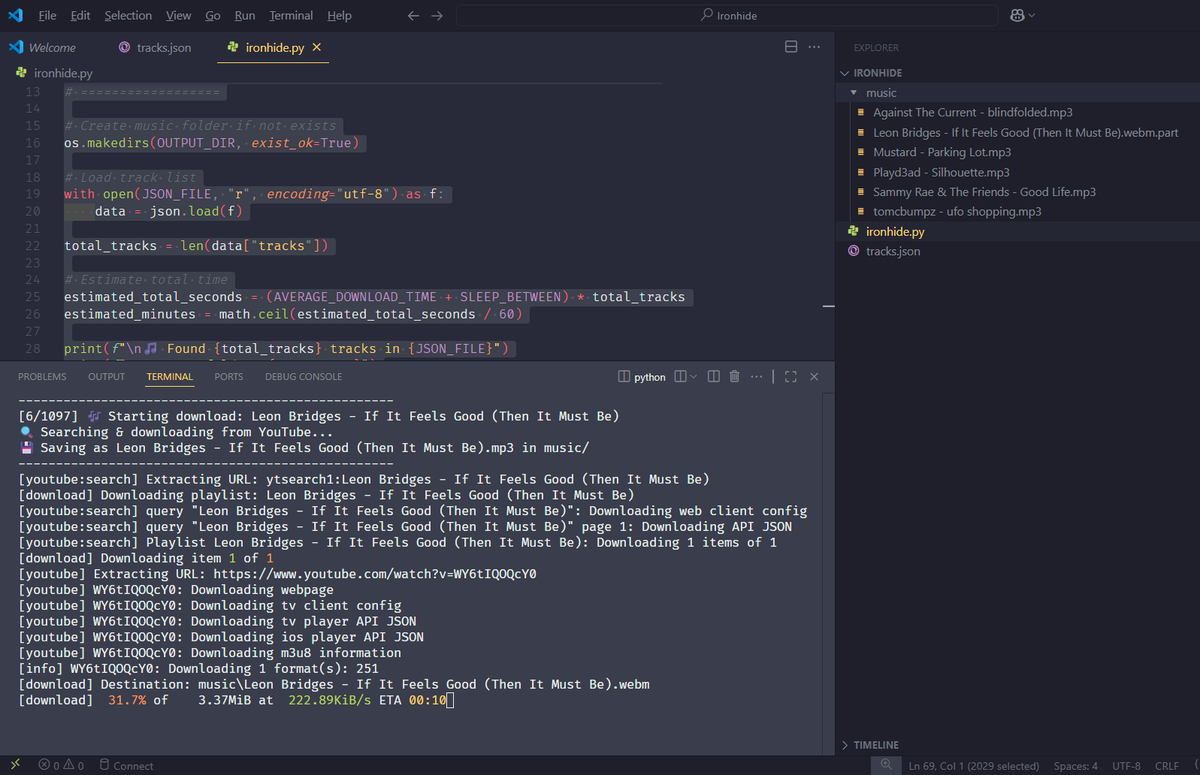The image size is (1200, 775).
Task: Go back with the left arrow
Action: pos(415,15)
